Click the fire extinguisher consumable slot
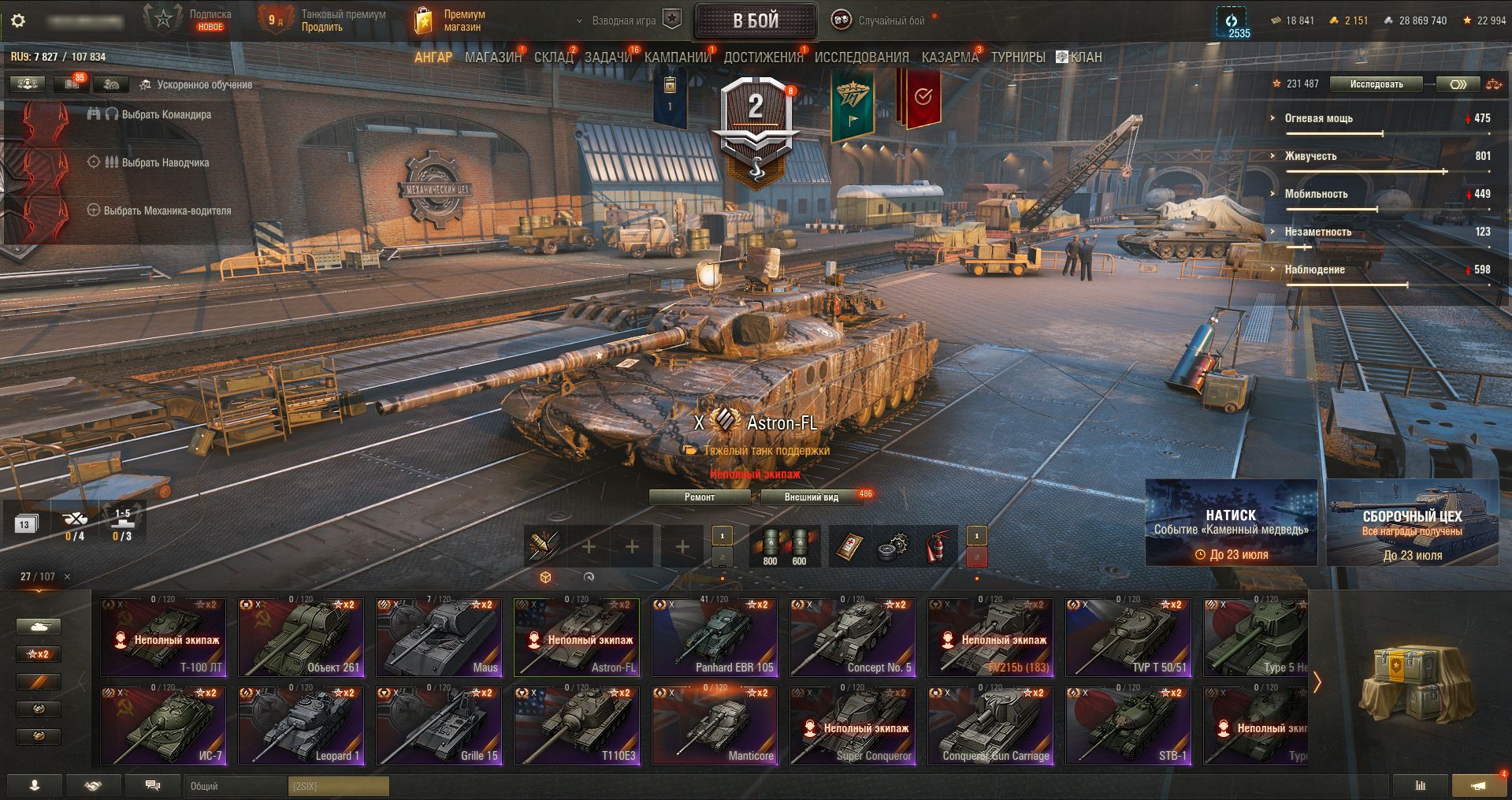This screenshot has height=800, width=1512. tap(935, 546)
